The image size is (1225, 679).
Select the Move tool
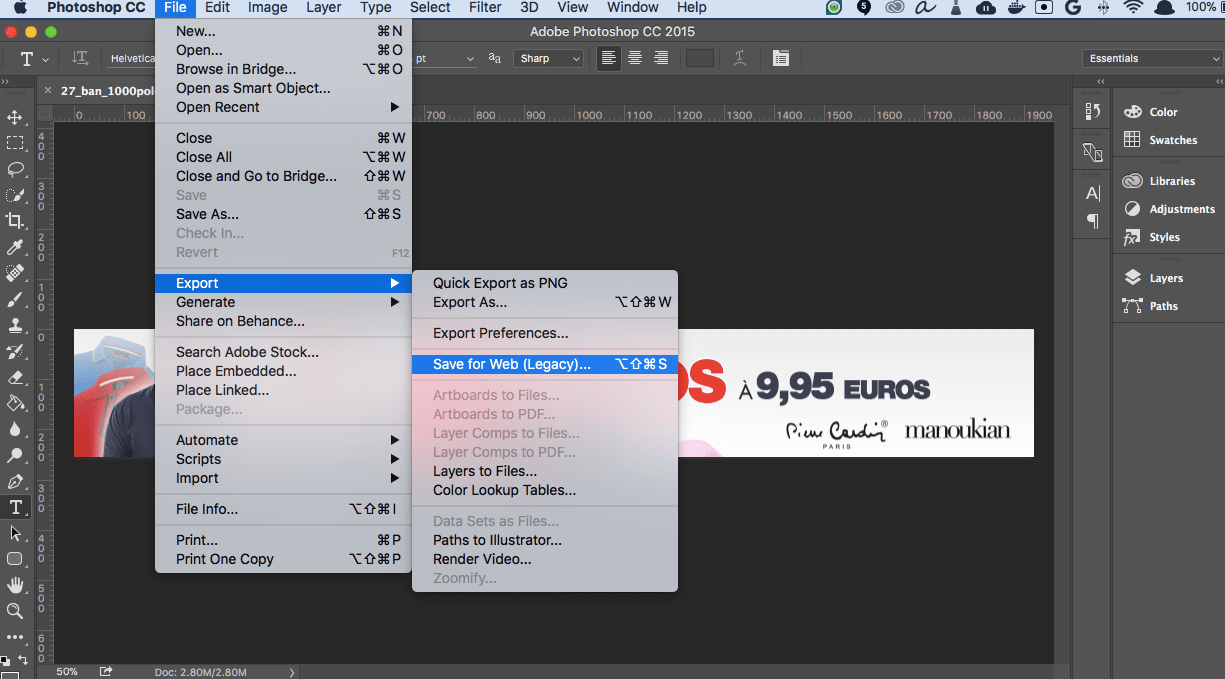pyautogui.click(x=15, y=118)
